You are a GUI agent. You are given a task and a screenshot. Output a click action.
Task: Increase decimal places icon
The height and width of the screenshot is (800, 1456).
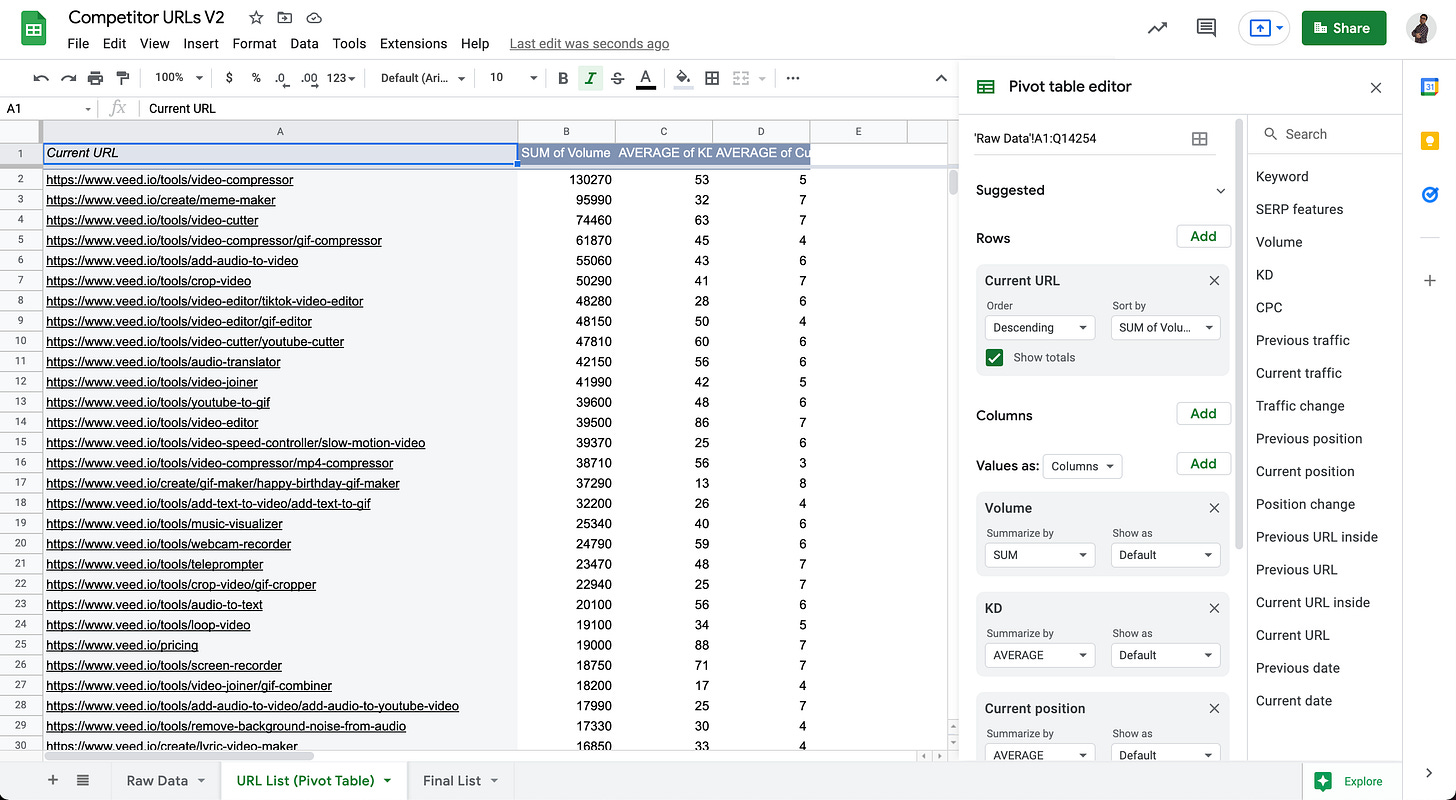pyautogui.click(x=309, y=78)
